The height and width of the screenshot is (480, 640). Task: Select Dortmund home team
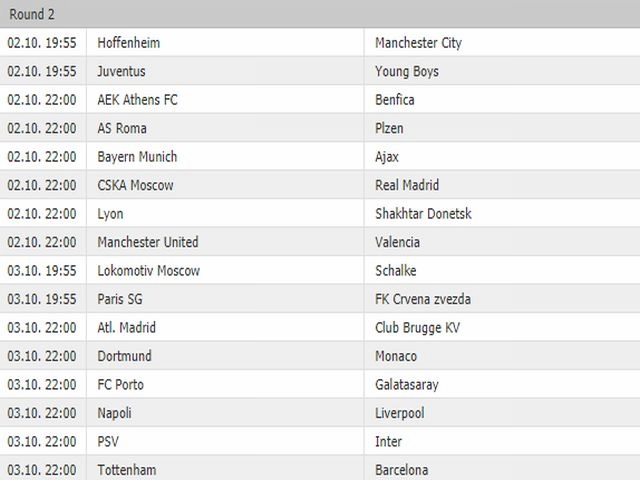coord(124,356)
